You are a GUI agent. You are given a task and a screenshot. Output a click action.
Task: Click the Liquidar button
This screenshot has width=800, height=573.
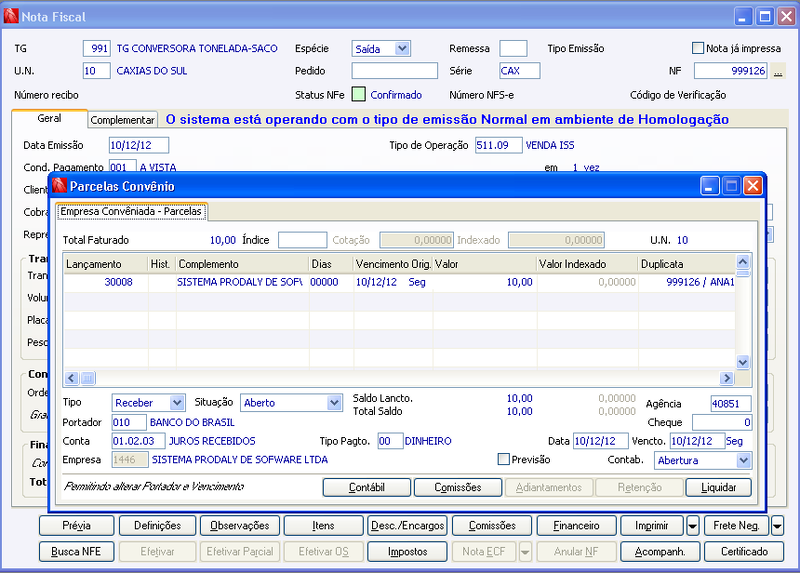click(x=718, y=487)
